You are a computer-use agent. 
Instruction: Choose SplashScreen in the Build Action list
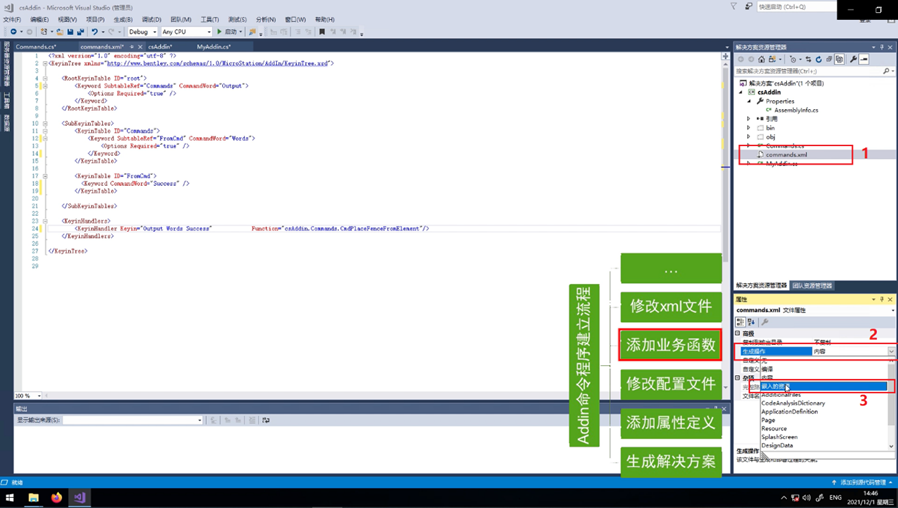[x=779, y=437]
